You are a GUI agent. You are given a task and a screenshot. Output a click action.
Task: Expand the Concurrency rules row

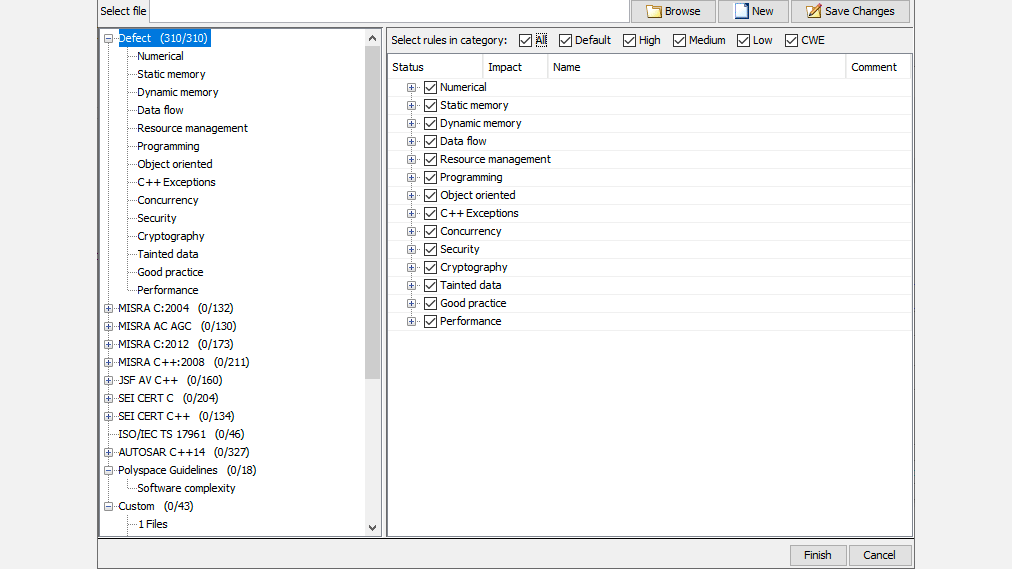pos(411,231)
